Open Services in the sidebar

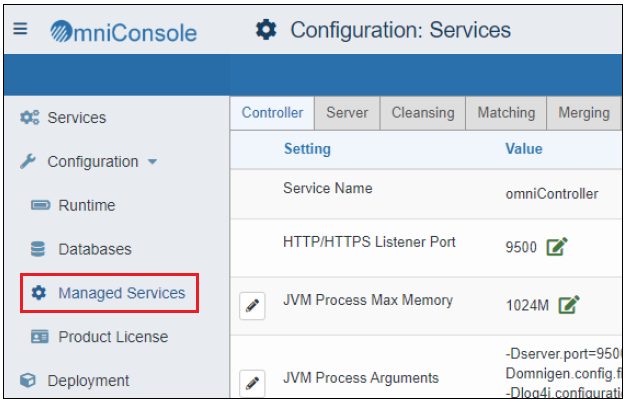[77, 118]
